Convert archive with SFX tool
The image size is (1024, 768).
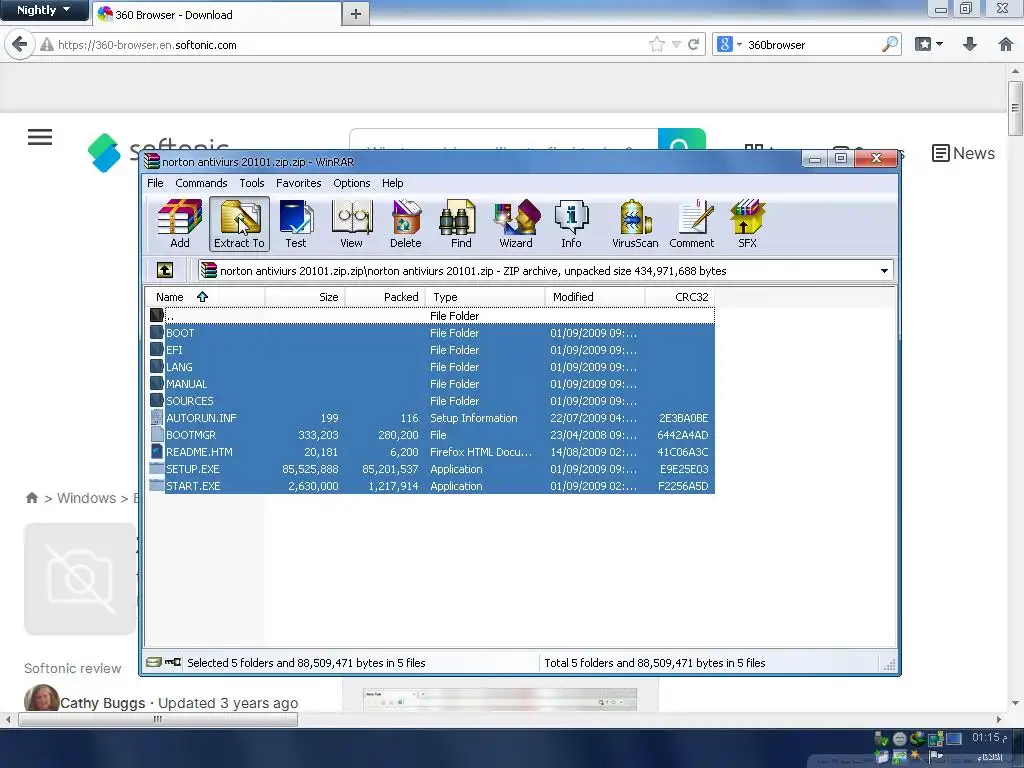click(x=747, y=224)
